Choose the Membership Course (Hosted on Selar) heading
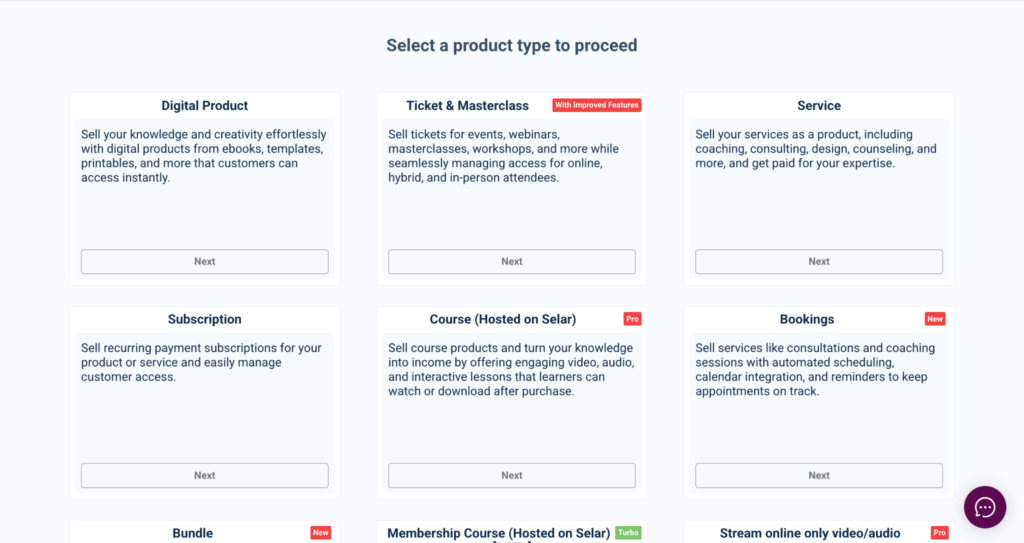This screenshot has height=543, width=1024. [498, 534]
